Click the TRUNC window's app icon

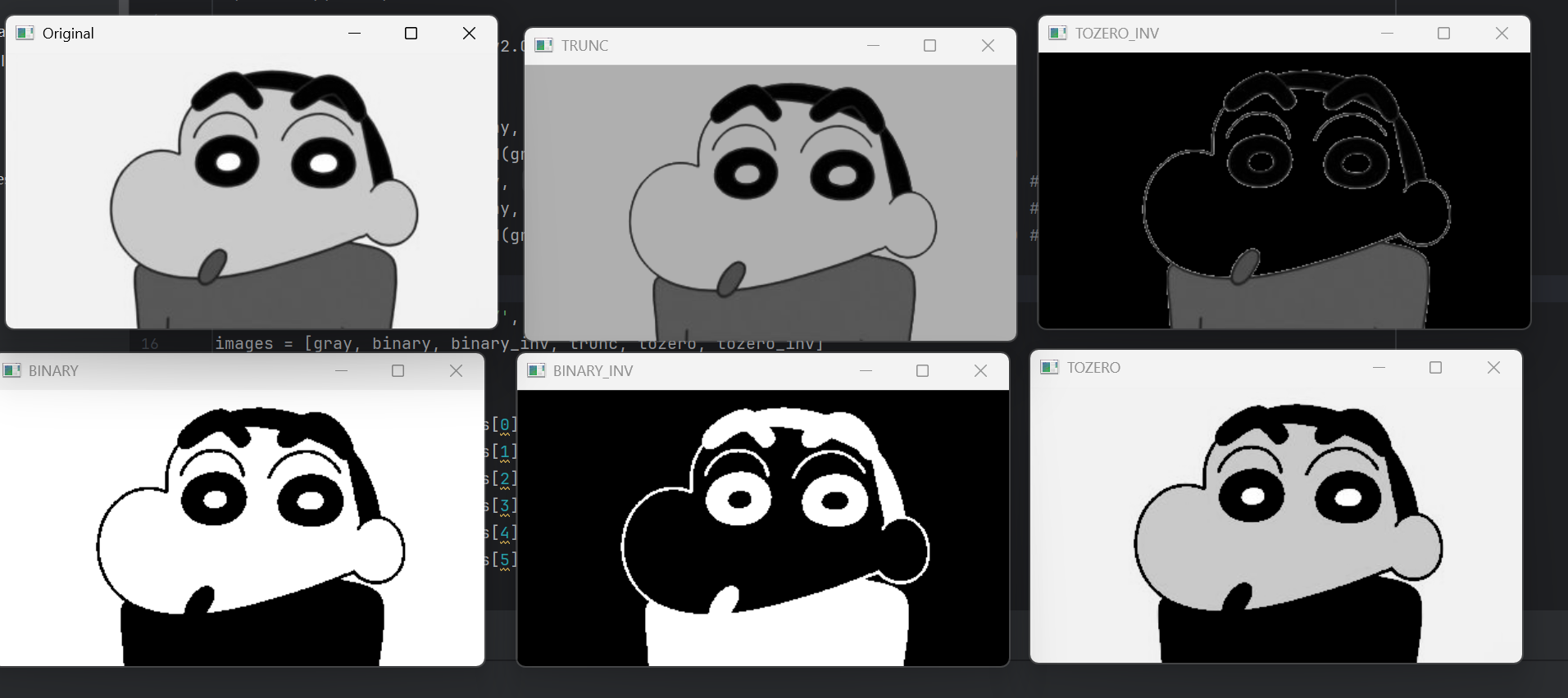(544, 45)
